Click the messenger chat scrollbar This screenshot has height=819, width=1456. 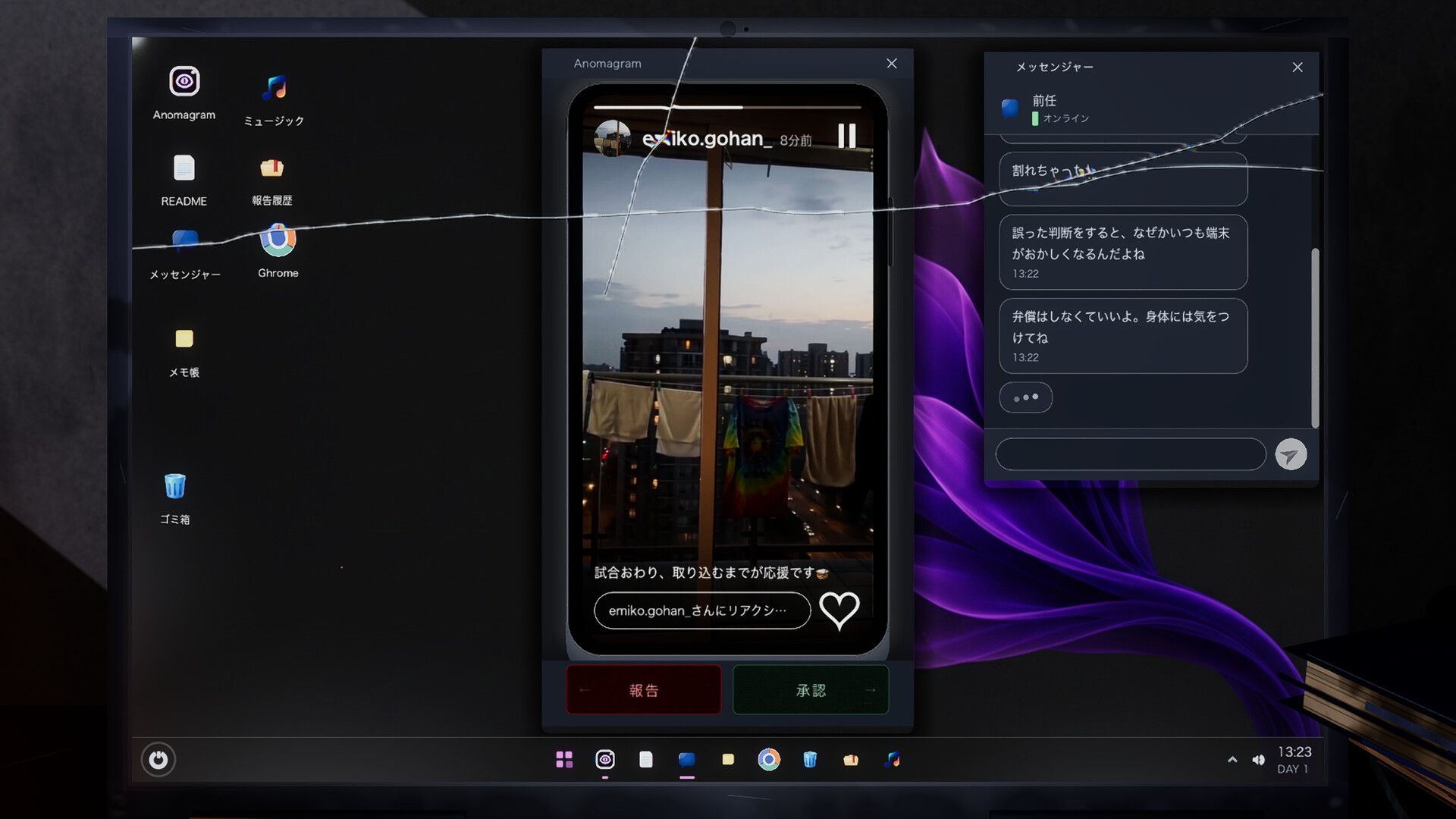point(1315,337)
